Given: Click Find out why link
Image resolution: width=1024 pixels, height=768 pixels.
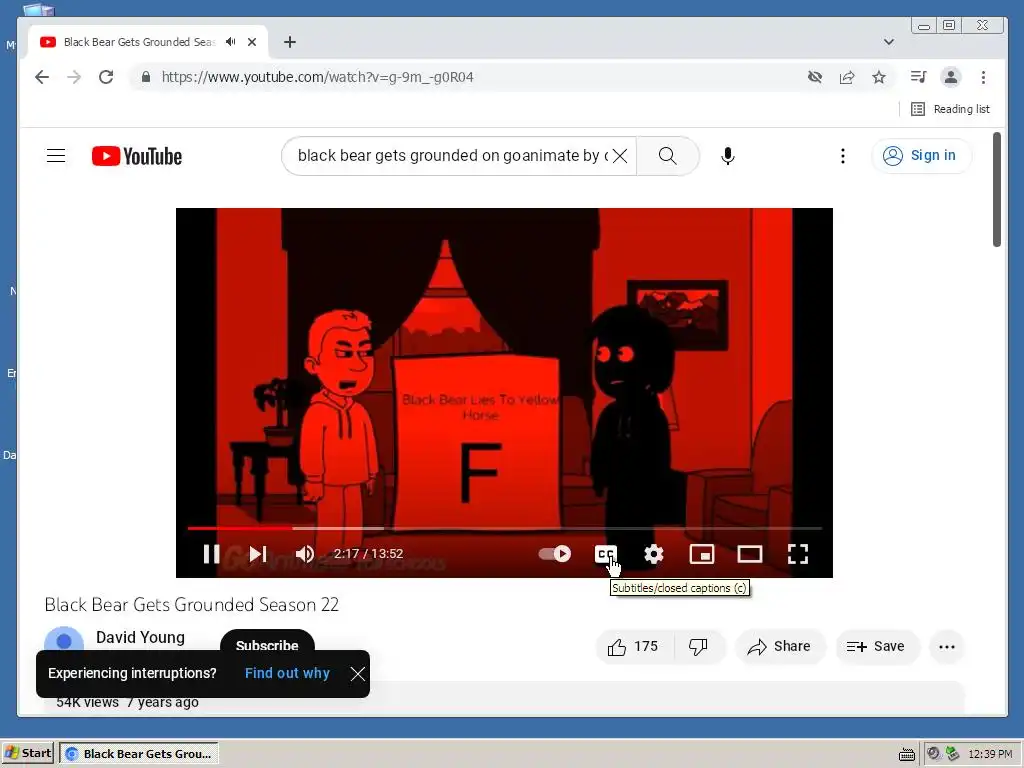Looking at the screenshot, I should pyautogui.click(x=287, y=673).
